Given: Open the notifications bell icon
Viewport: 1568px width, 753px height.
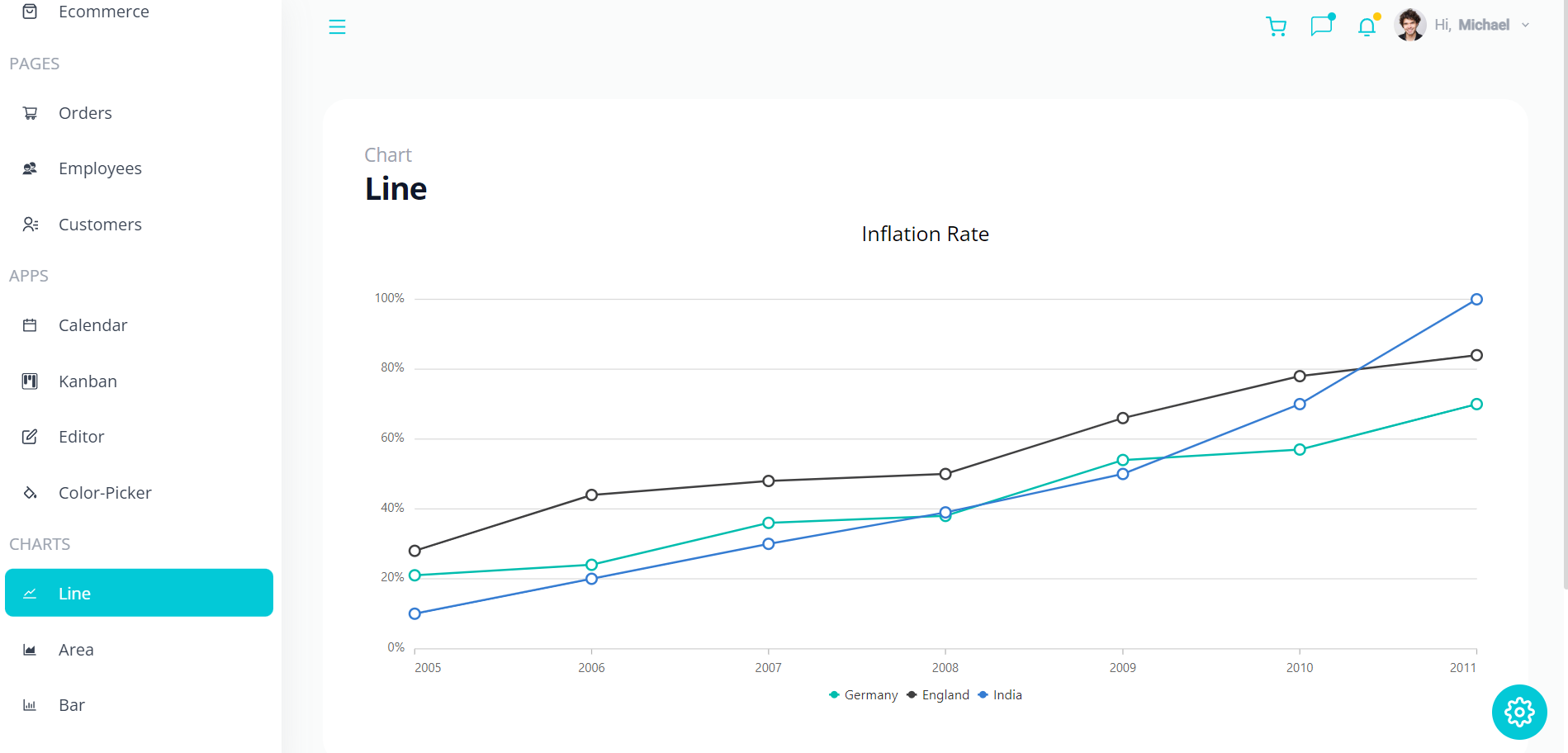Looking at the screenshot, I should 1367,27.
